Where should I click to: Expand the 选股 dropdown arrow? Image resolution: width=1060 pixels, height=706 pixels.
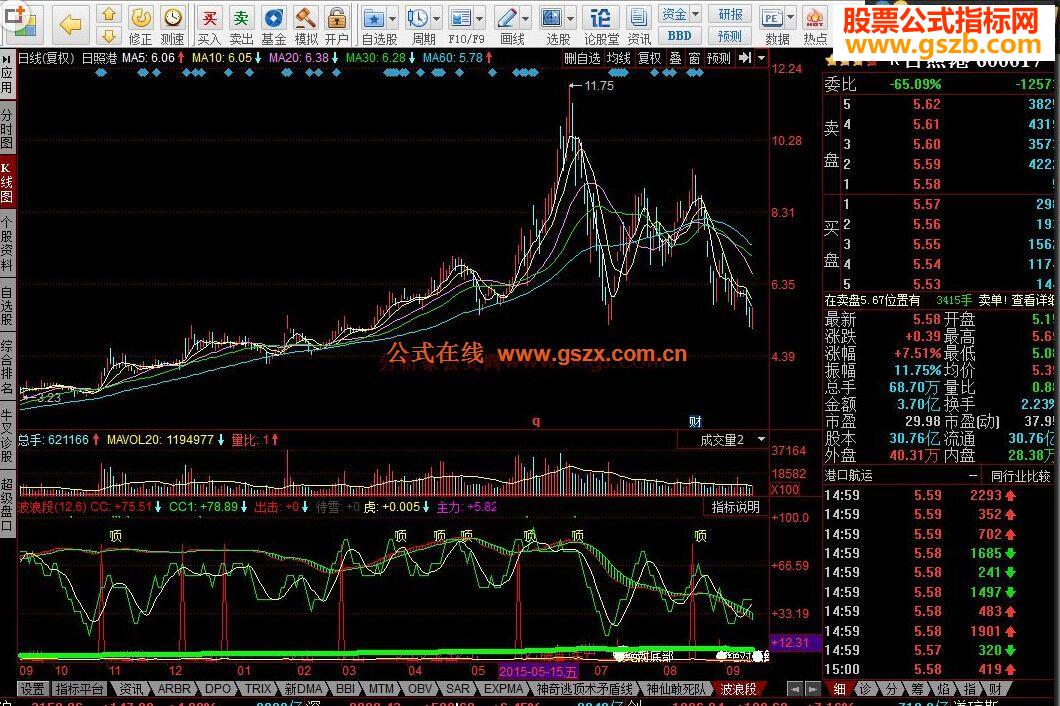[571, 18]
